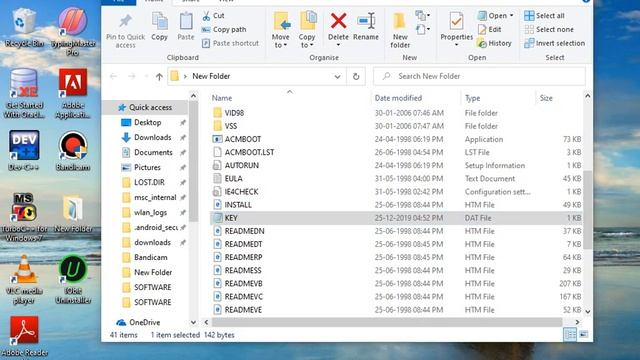Viewport: 640px width, 360px height.
Task: Click the Forward navigation arrow
Action: 131,76
